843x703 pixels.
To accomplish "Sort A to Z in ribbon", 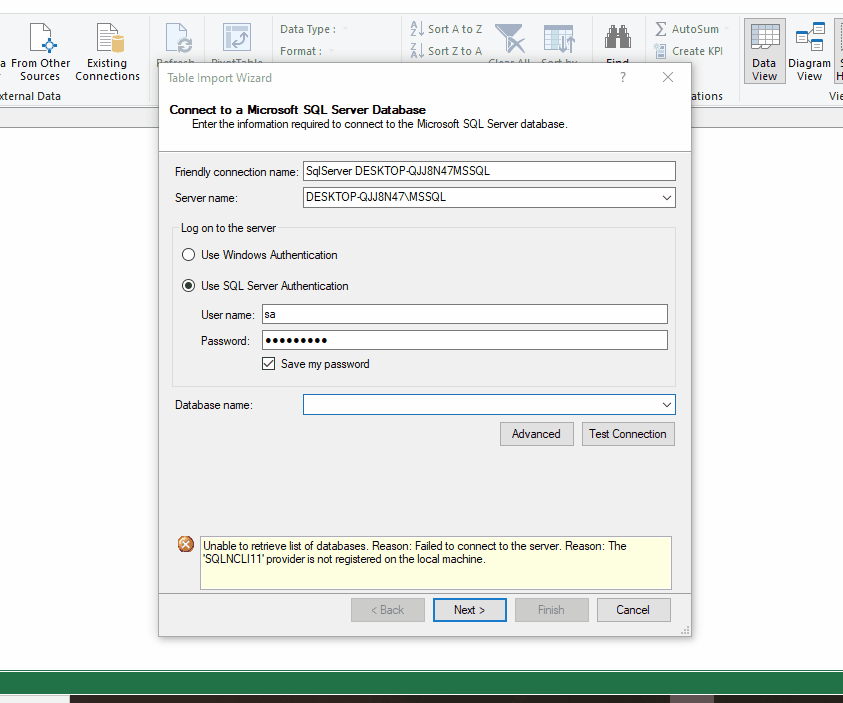I will pos(446,28).
